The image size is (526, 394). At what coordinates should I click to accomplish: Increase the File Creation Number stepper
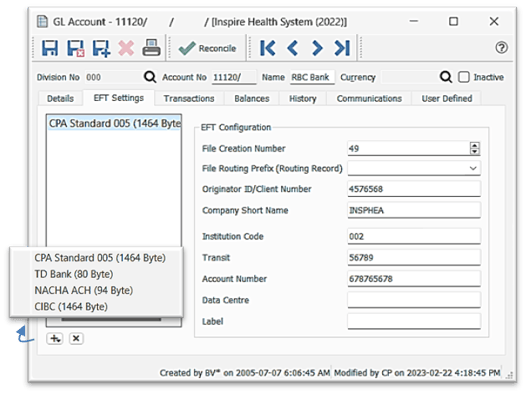[474, 145]
